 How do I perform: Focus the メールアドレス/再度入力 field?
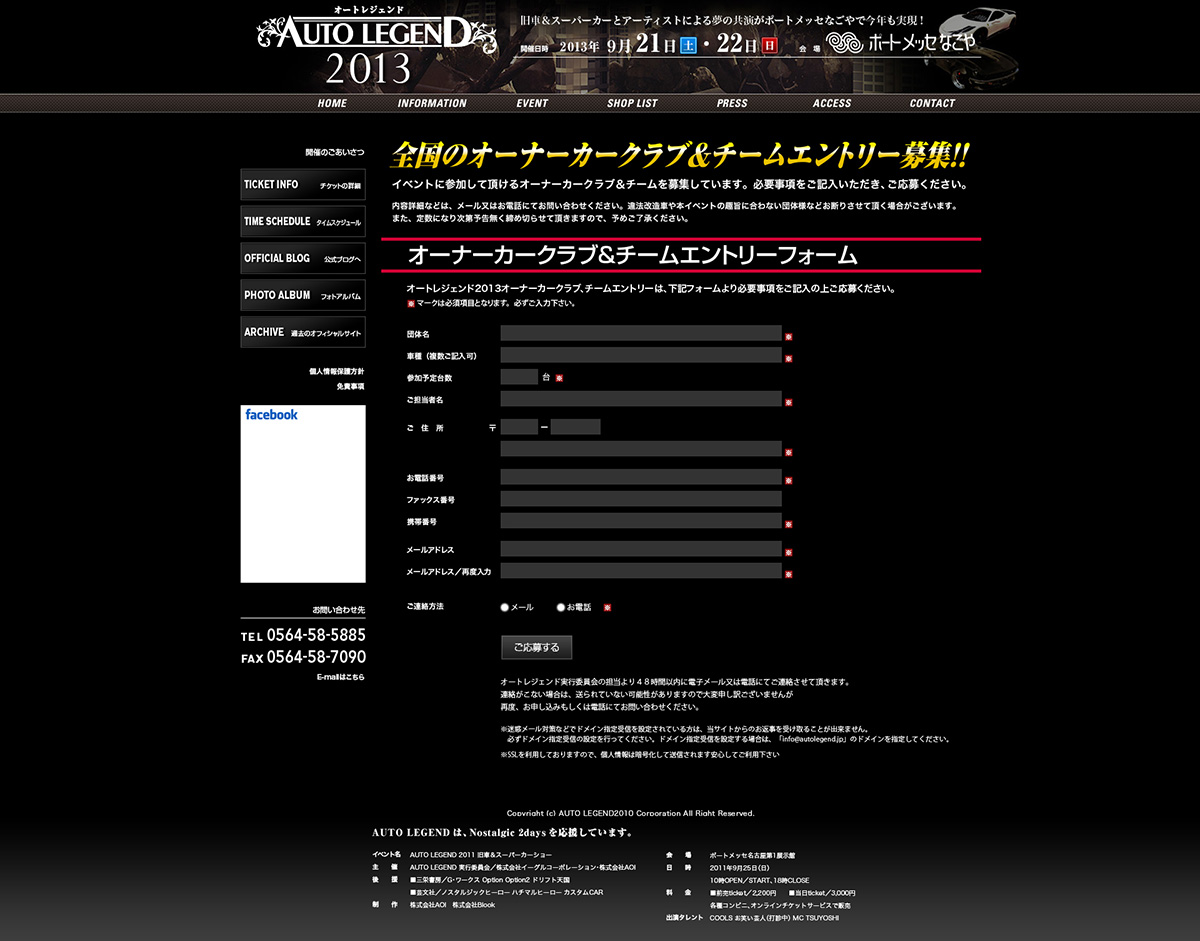(x=641, y=571)
